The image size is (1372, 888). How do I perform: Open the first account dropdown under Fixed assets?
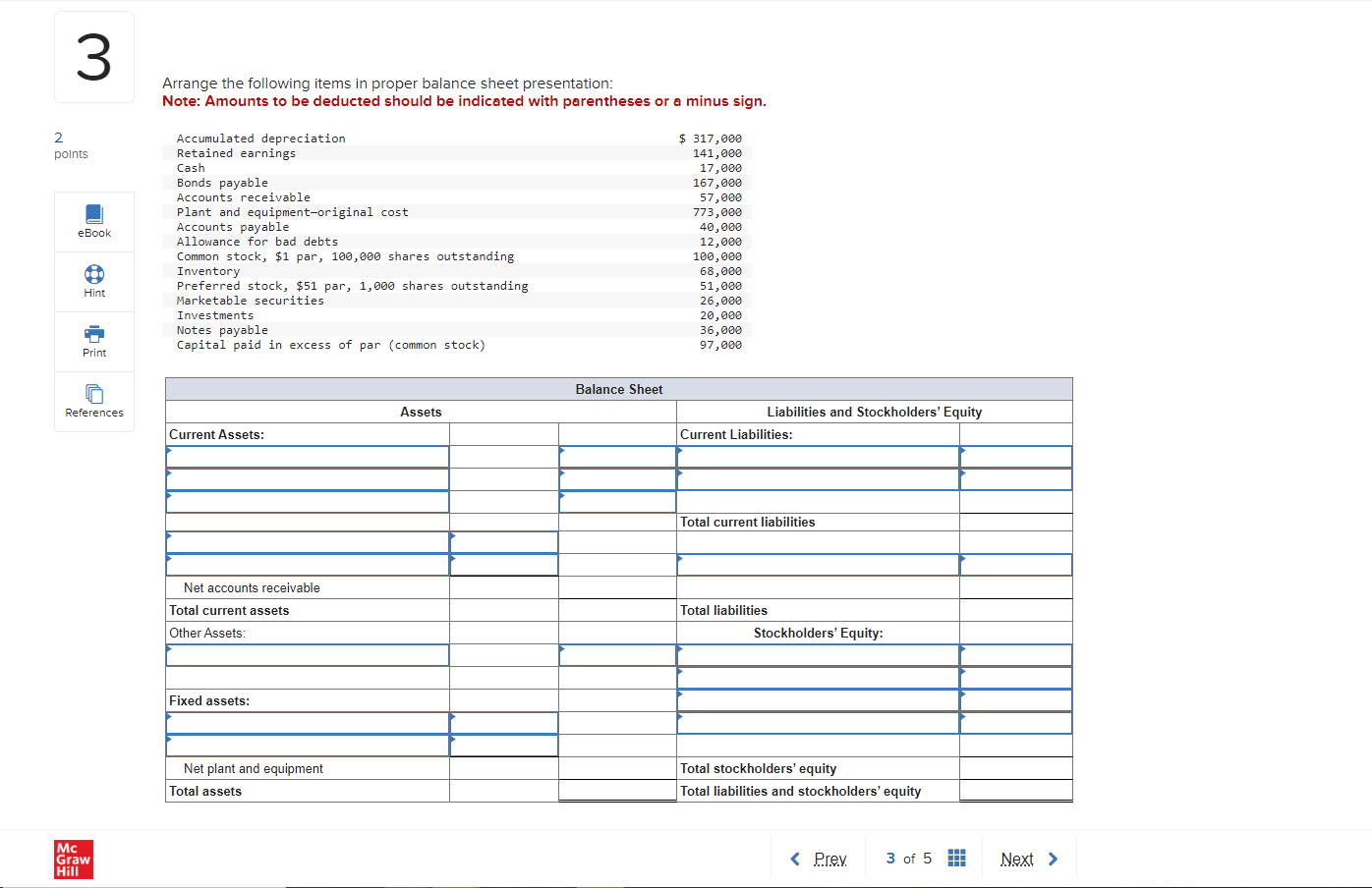(308, 723)
